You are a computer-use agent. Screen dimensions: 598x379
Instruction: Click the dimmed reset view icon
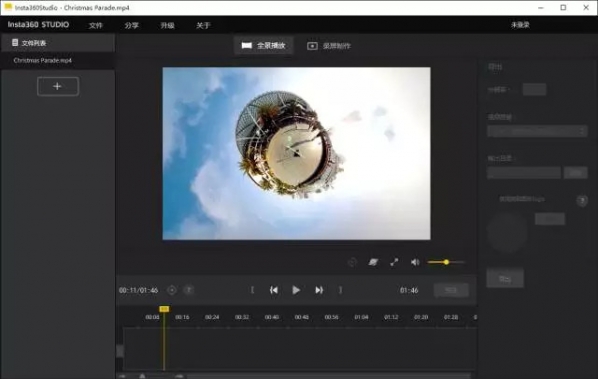click(x=352, y=262)
